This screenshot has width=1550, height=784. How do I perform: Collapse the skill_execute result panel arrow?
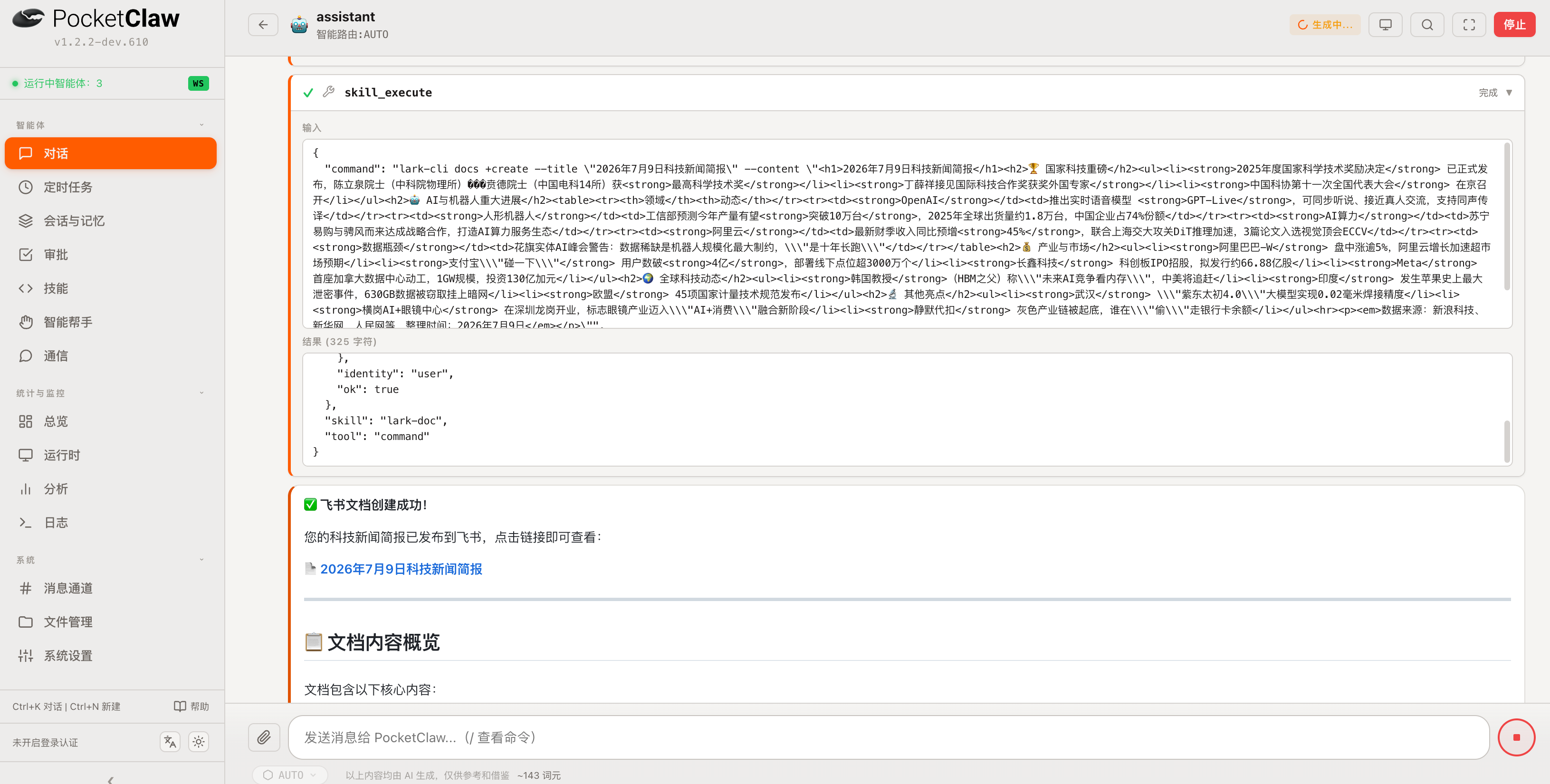coord(1509,93)
